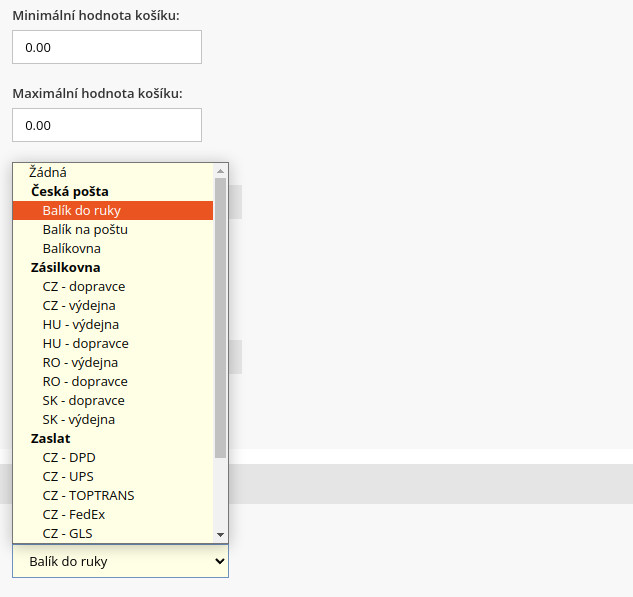Select RO - výdejna option
Screen dimensions: 633x597
[x=80, y=362]
